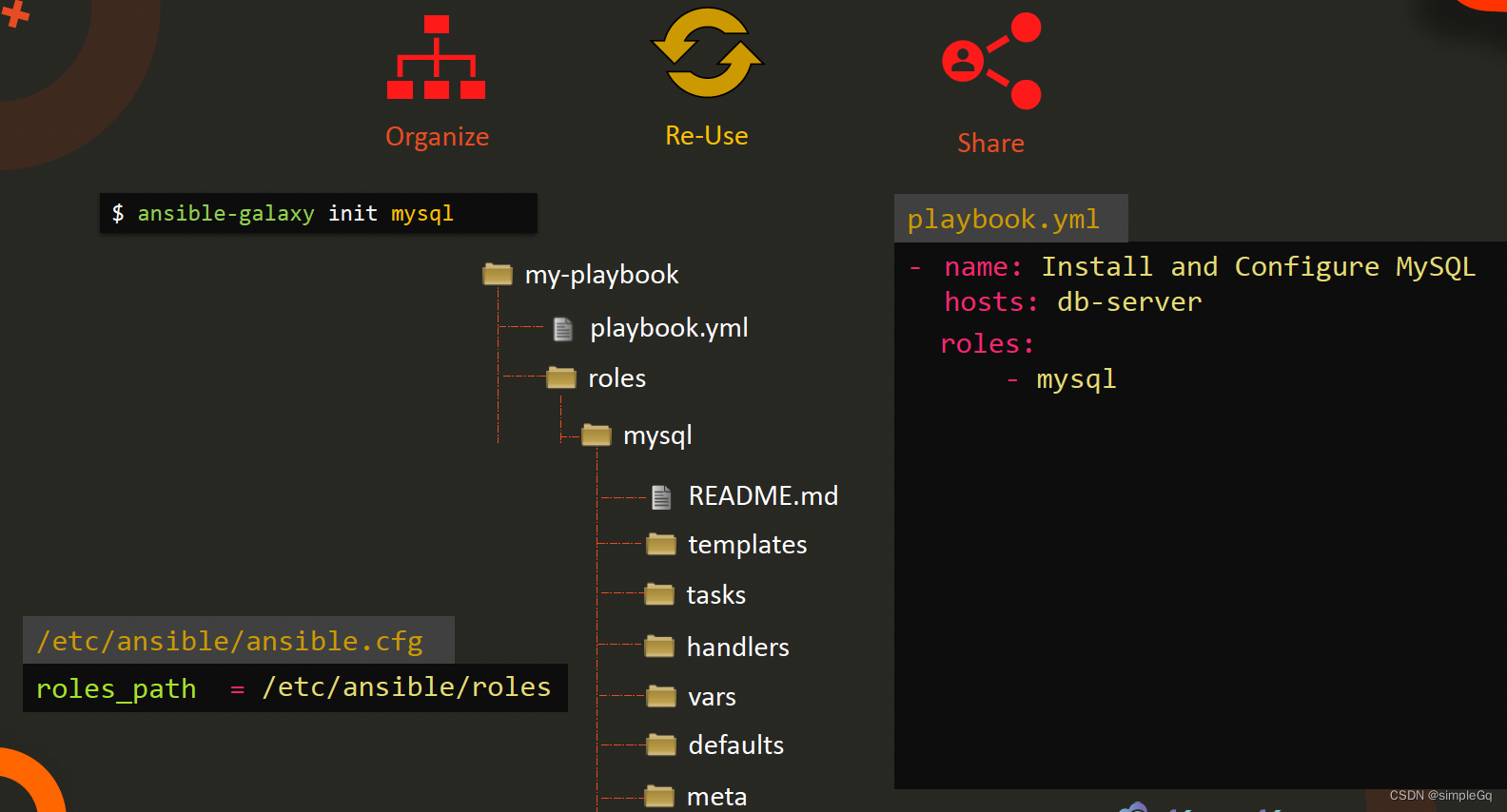Click the defaults folder name
1507x812 pixels.
[735, 745]
